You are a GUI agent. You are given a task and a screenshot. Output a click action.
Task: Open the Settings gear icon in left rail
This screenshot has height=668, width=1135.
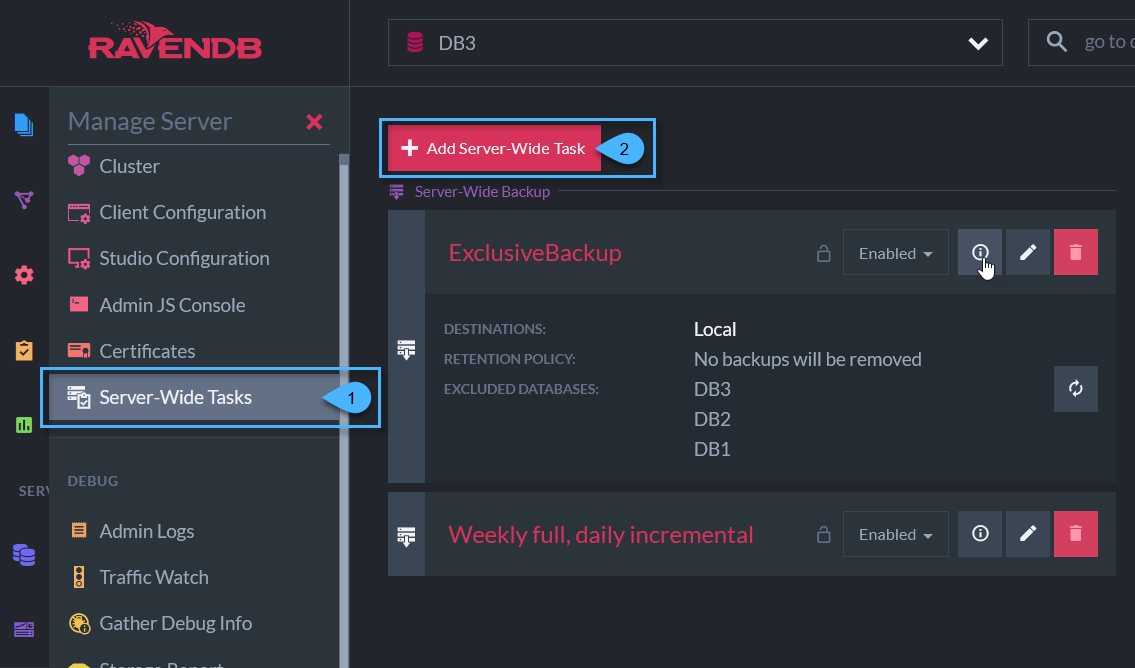[24, 275]
